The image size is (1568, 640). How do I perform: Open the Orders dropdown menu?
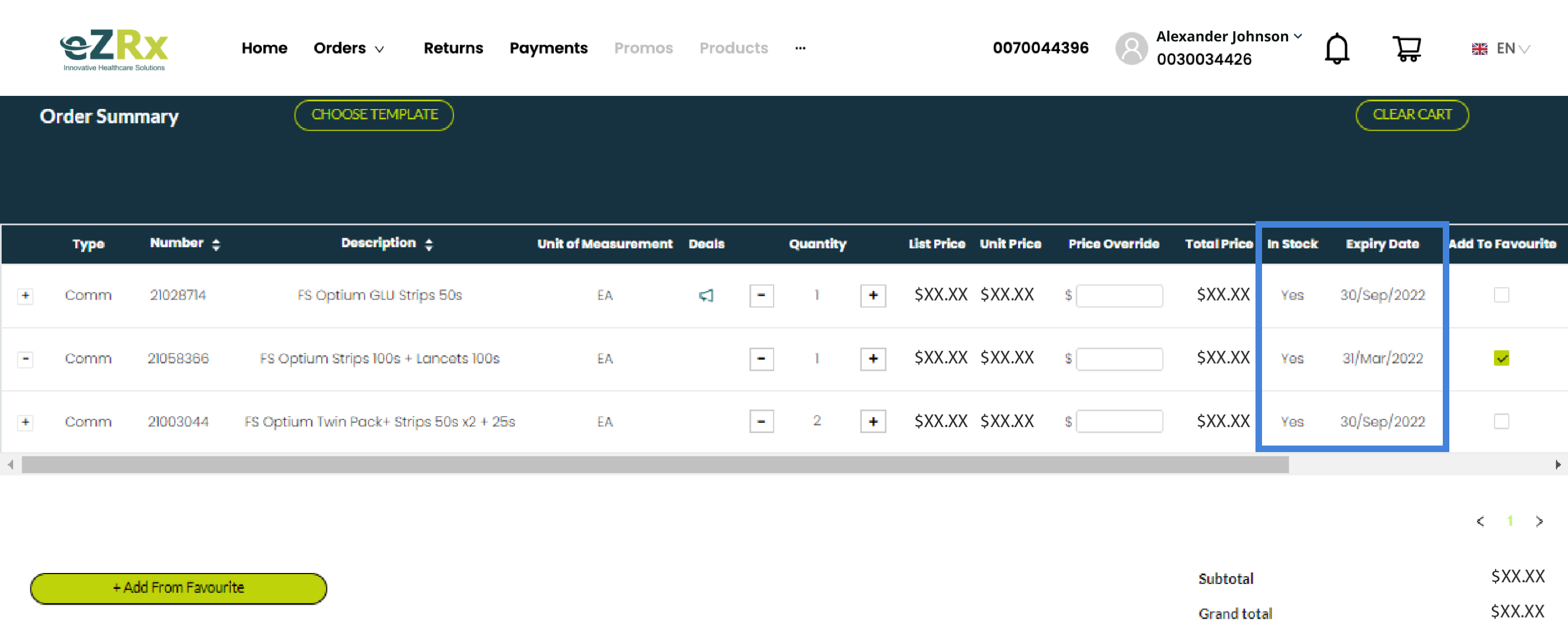point(349,48)
